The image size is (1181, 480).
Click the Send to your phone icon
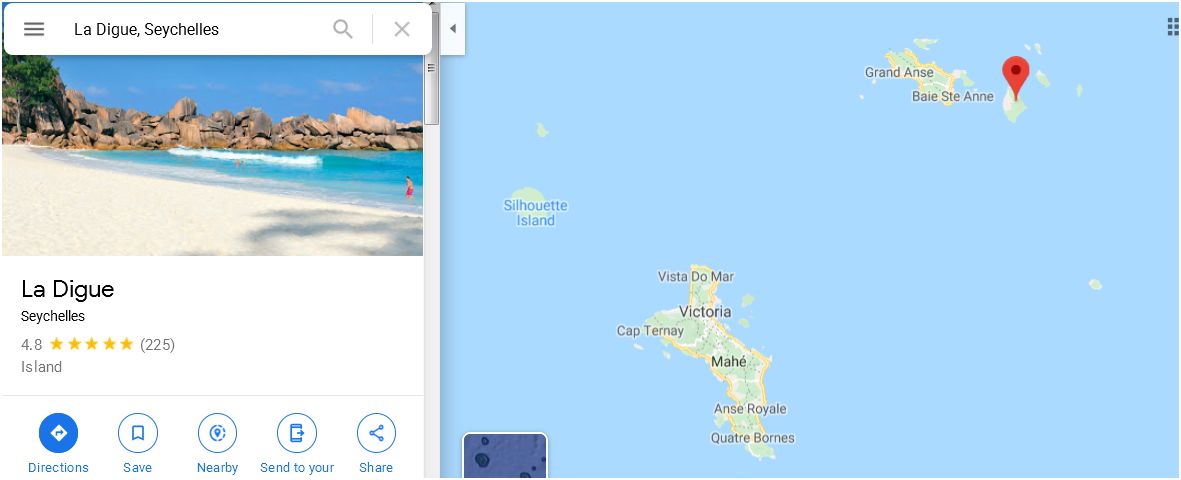(297, 433)
